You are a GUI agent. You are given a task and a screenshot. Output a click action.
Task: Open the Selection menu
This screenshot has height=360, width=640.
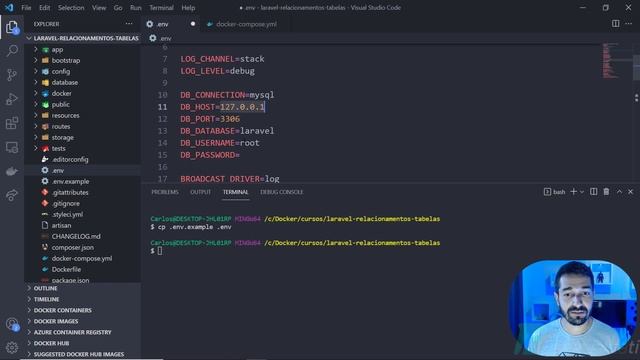71,8
